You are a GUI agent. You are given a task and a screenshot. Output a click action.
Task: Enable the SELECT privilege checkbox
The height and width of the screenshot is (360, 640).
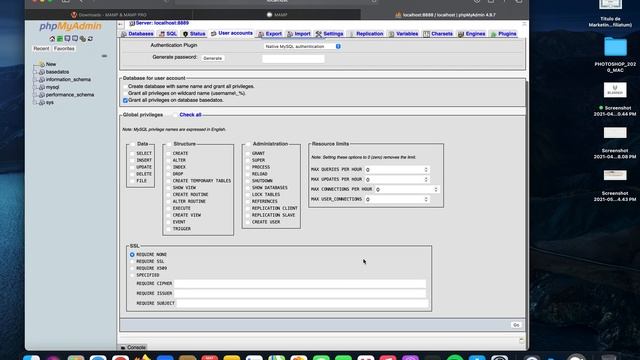pyautogui.click(x=132, y=153)
